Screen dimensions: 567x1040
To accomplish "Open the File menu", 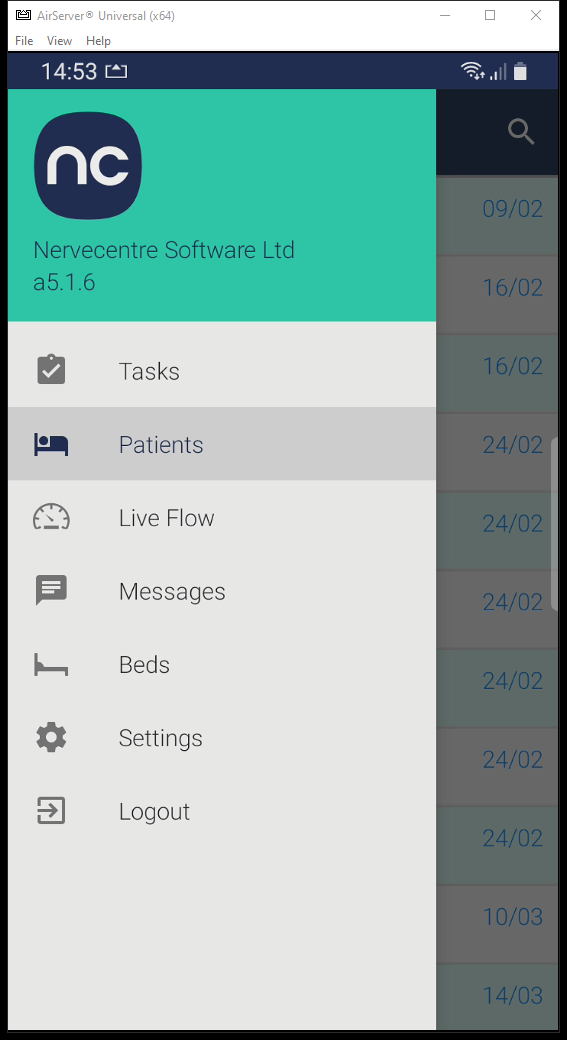I will 24,40.
